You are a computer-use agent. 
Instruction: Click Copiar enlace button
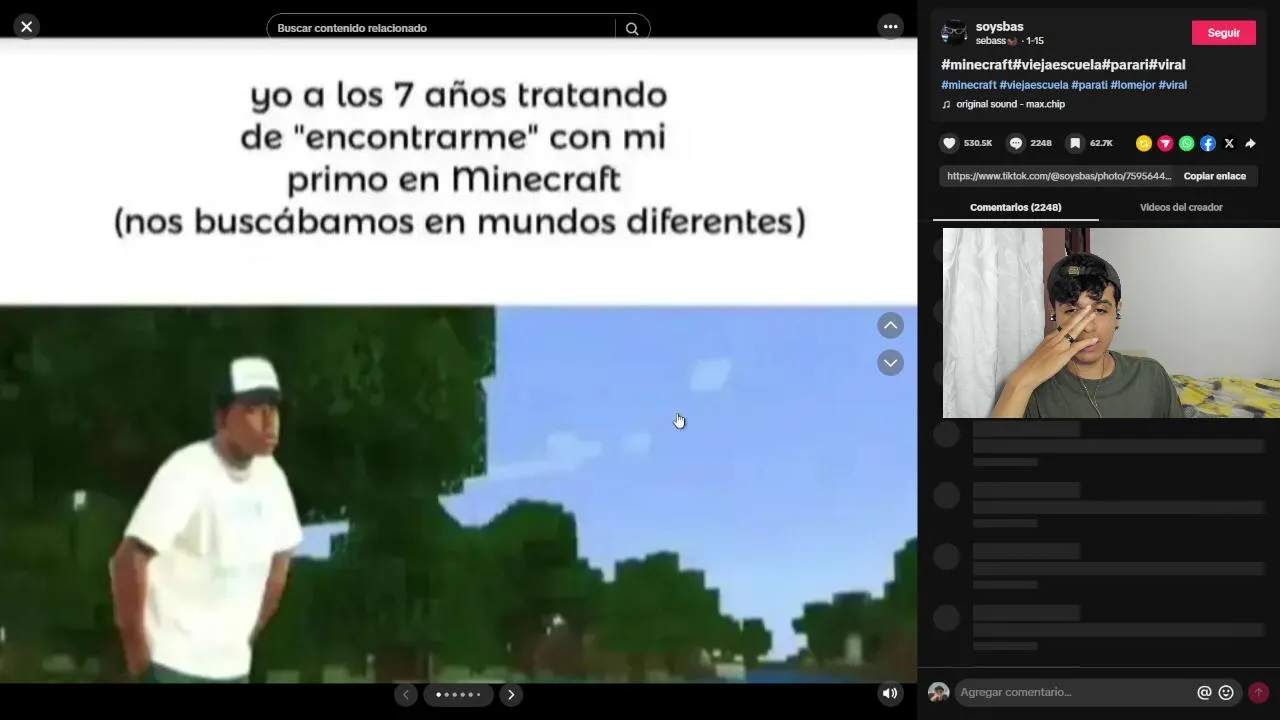tap(1215, 176)
